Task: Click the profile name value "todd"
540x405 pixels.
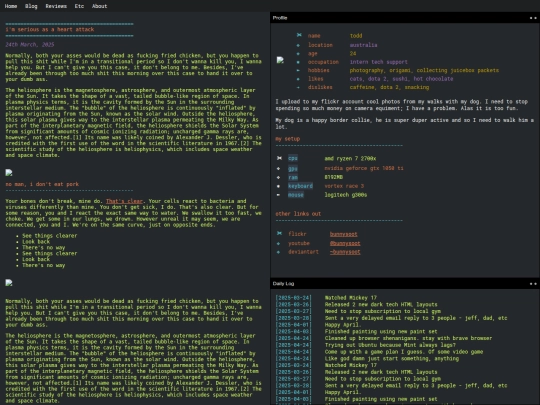Action: point(356,35)
